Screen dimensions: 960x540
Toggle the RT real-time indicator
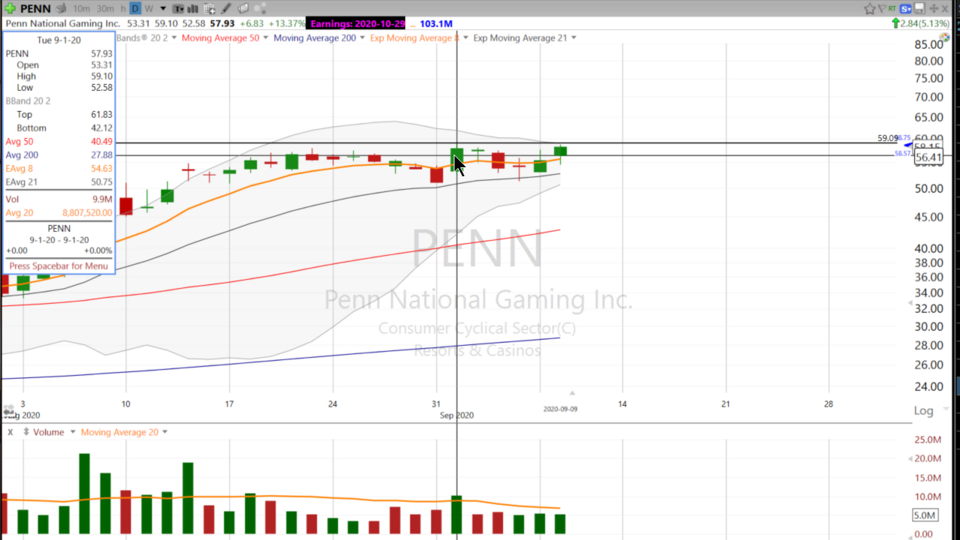pos(892,8)
